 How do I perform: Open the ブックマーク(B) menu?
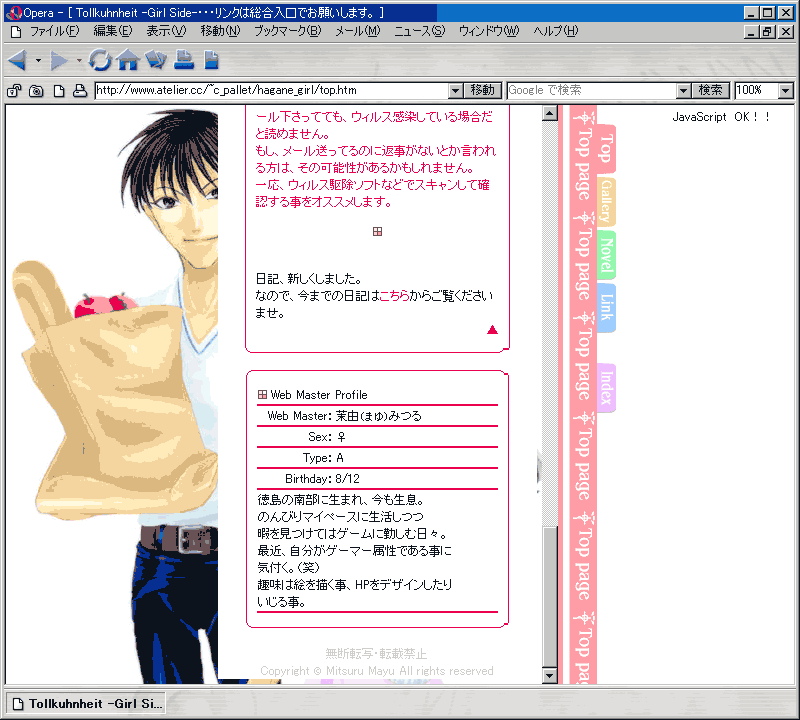pyautogui.click(x=288, y=31)
